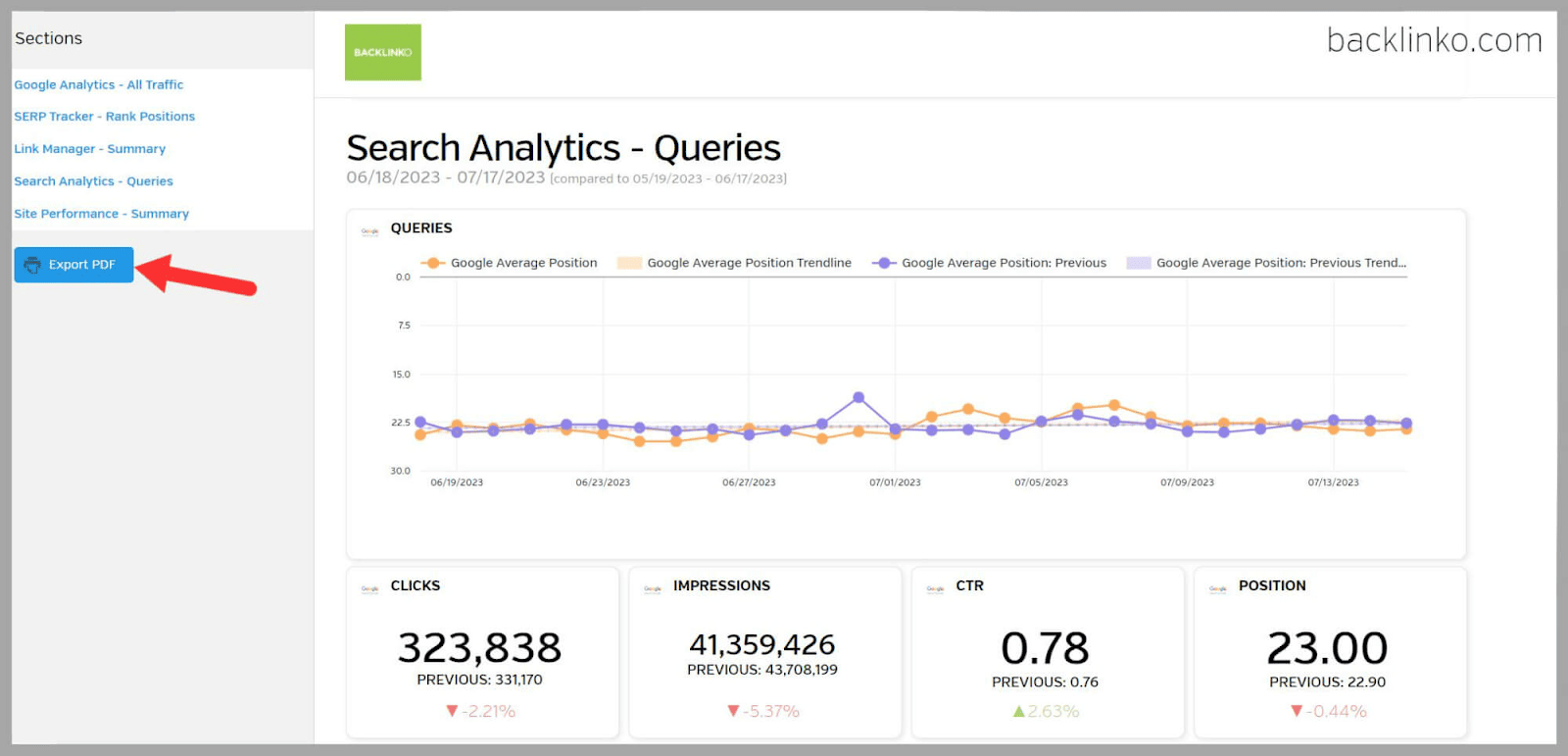Click Google icon beside CLICKS heading
Screen dimensions: 1568x756
(x=369, y=588)
